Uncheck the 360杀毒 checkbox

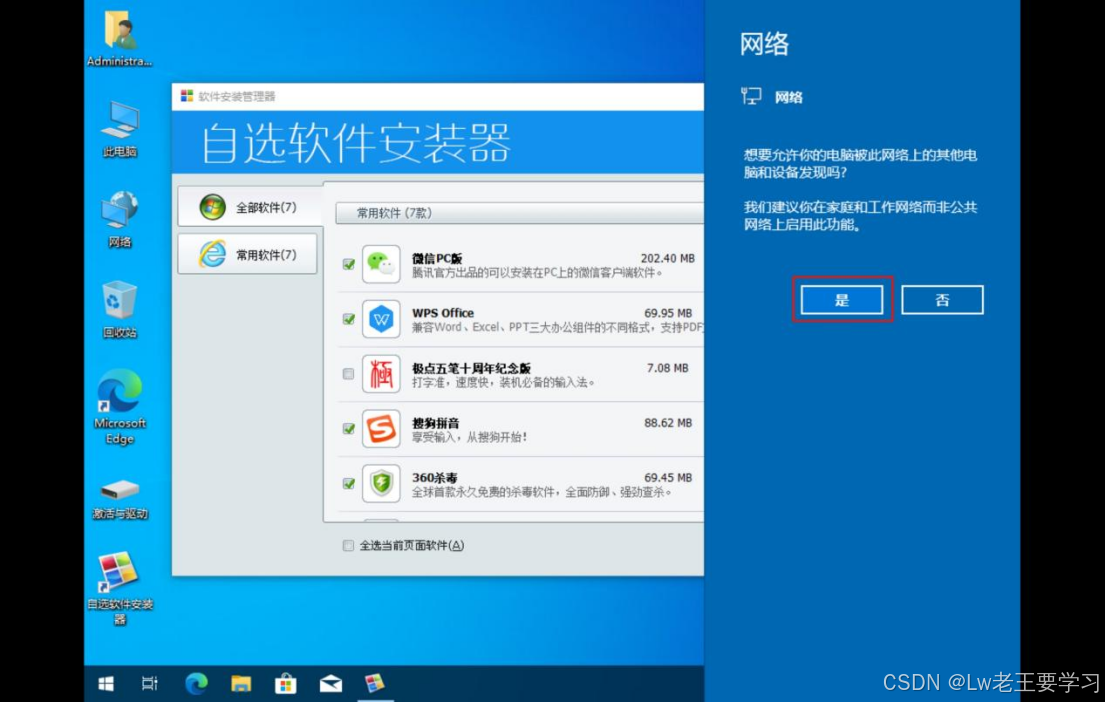tap(348, 484)
